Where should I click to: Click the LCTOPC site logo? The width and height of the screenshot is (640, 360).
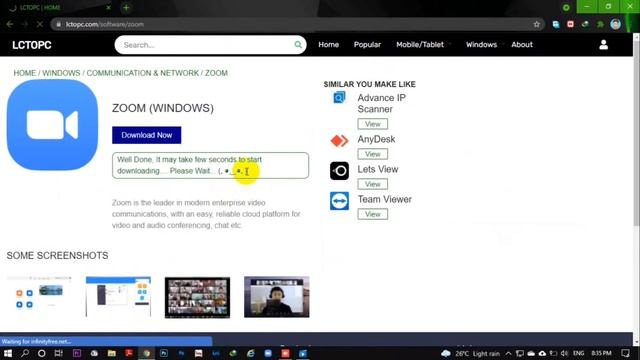tap(32, 45)
